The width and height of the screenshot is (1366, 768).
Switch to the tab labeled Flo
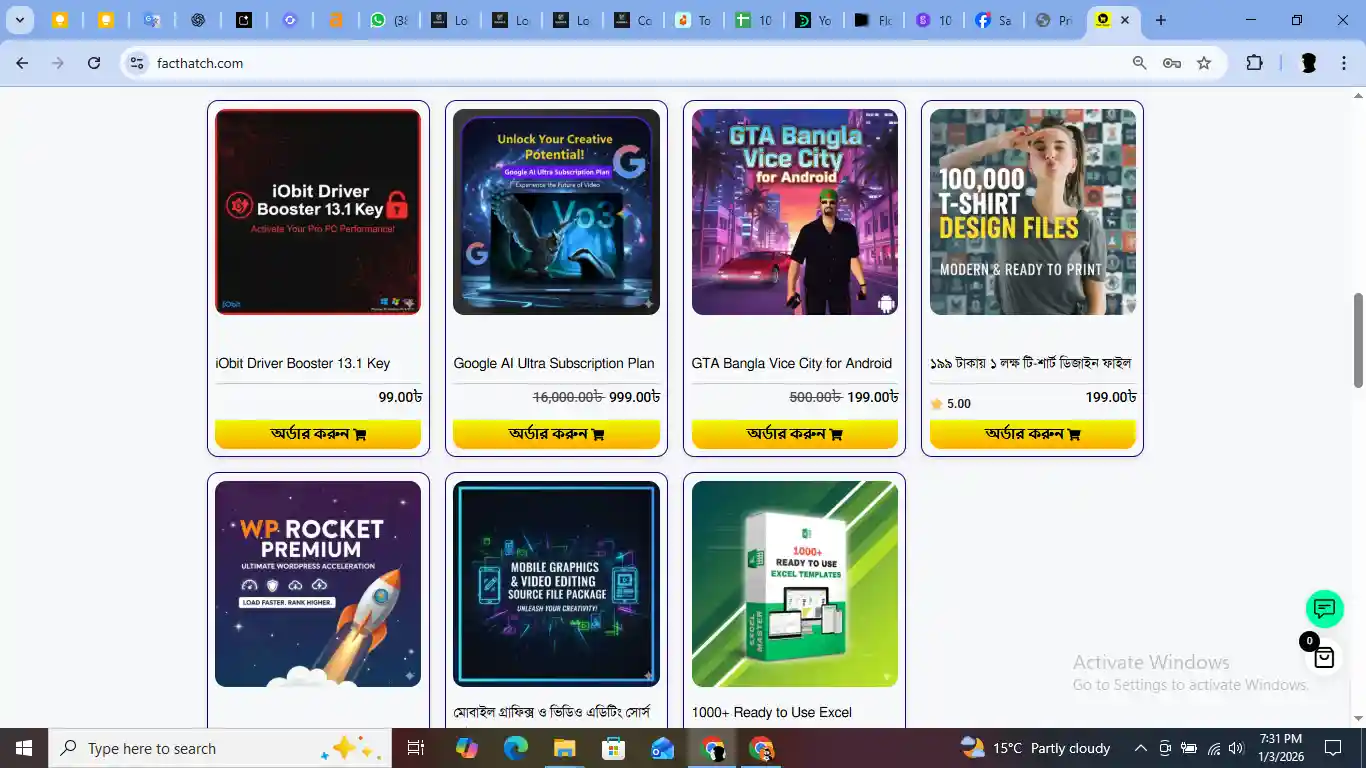pos(873,20)
